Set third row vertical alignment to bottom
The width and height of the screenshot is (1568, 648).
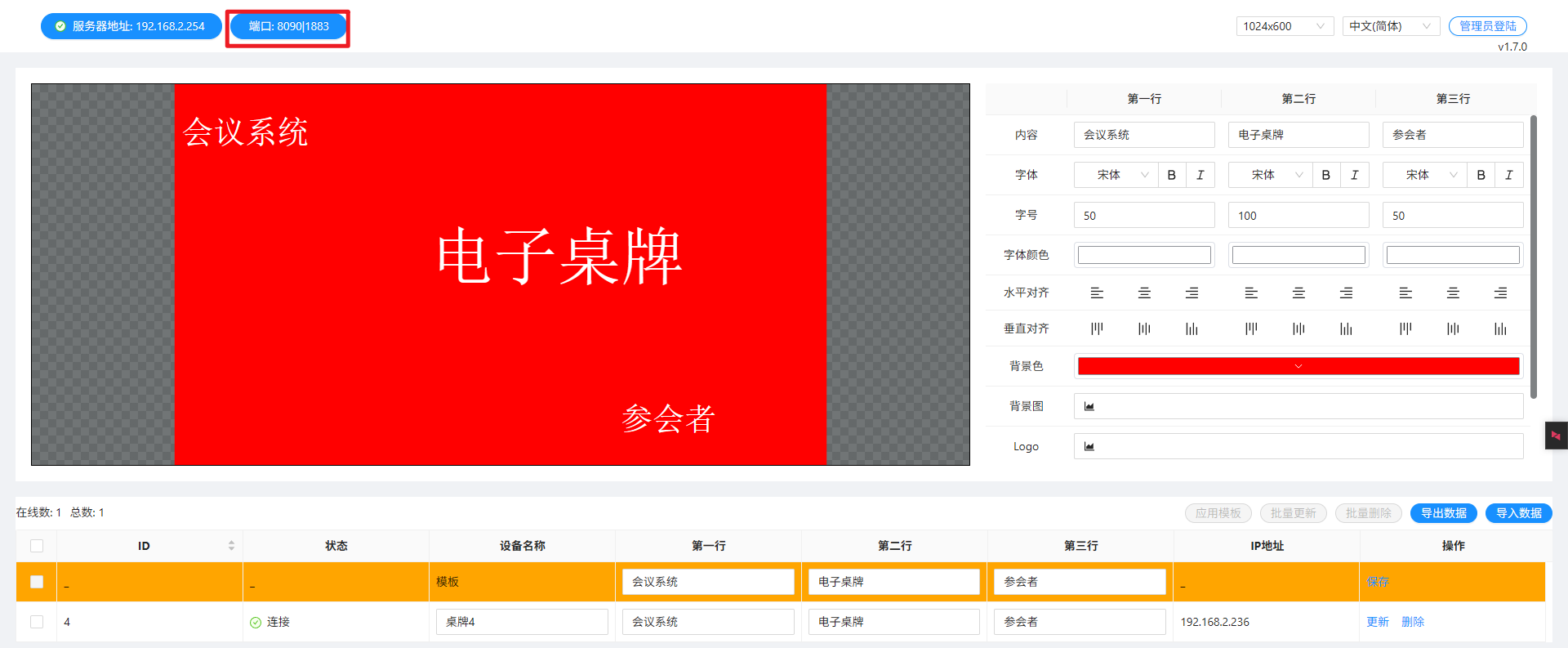(x=1500, y=328)
